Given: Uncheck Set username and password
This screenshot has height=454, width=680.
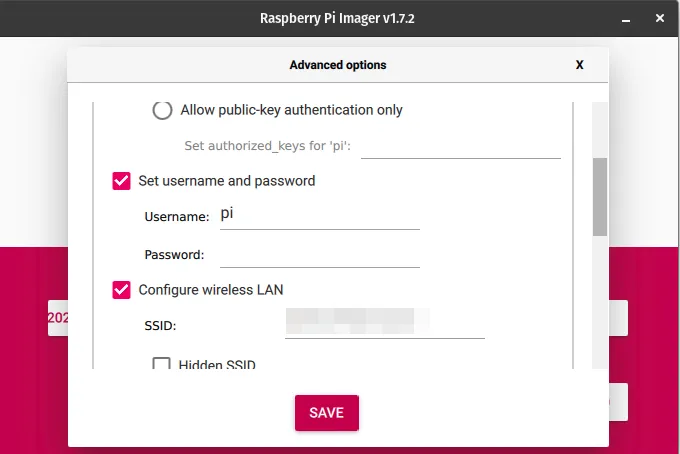Looking at the screenshot, I should (x=122, y=181).
